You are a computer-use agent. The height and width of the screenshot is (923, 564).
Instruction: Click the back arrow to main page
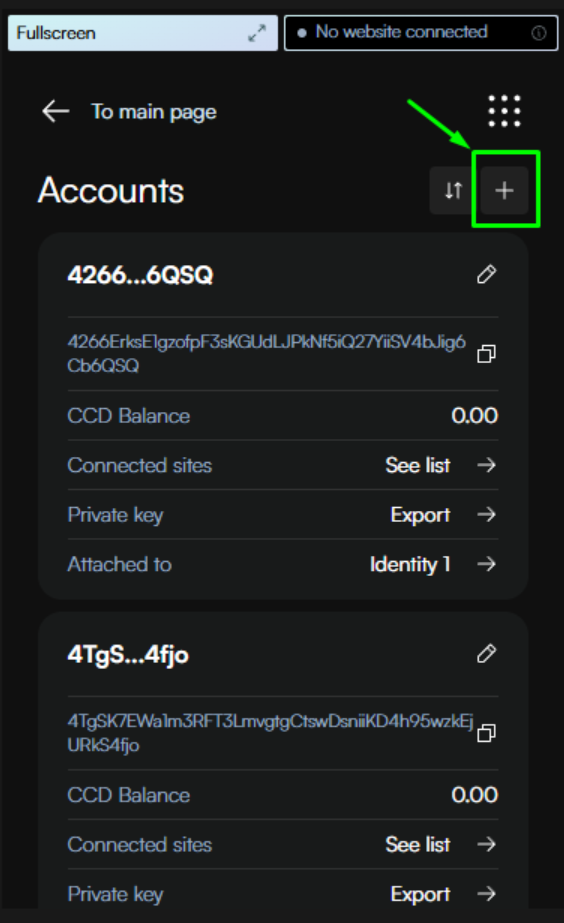[x=56, y=111]
